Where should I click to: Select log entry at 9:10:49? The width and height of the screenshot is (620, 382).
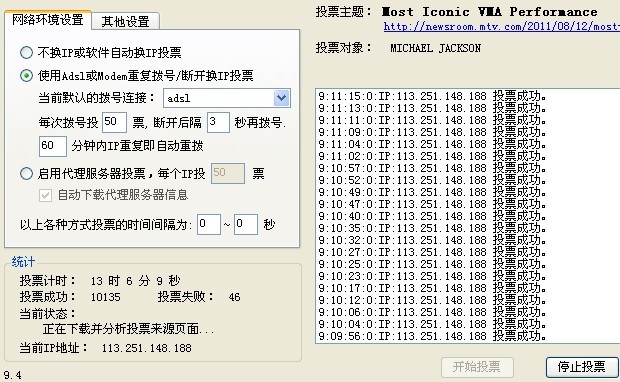pyautogui.click(x=432, y=192)
